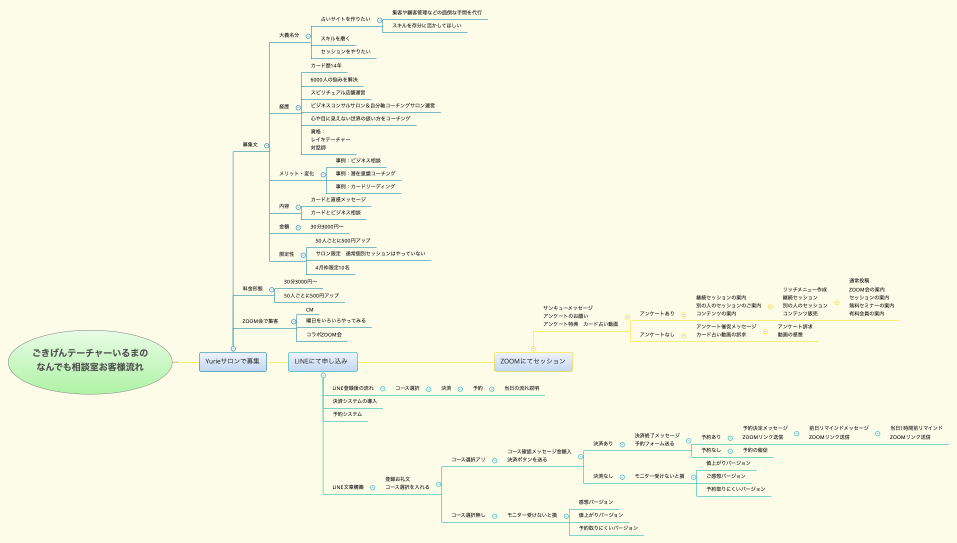957x543 pixels.
Task: Select the green central topic ellipse
Action: pos(89,361)
